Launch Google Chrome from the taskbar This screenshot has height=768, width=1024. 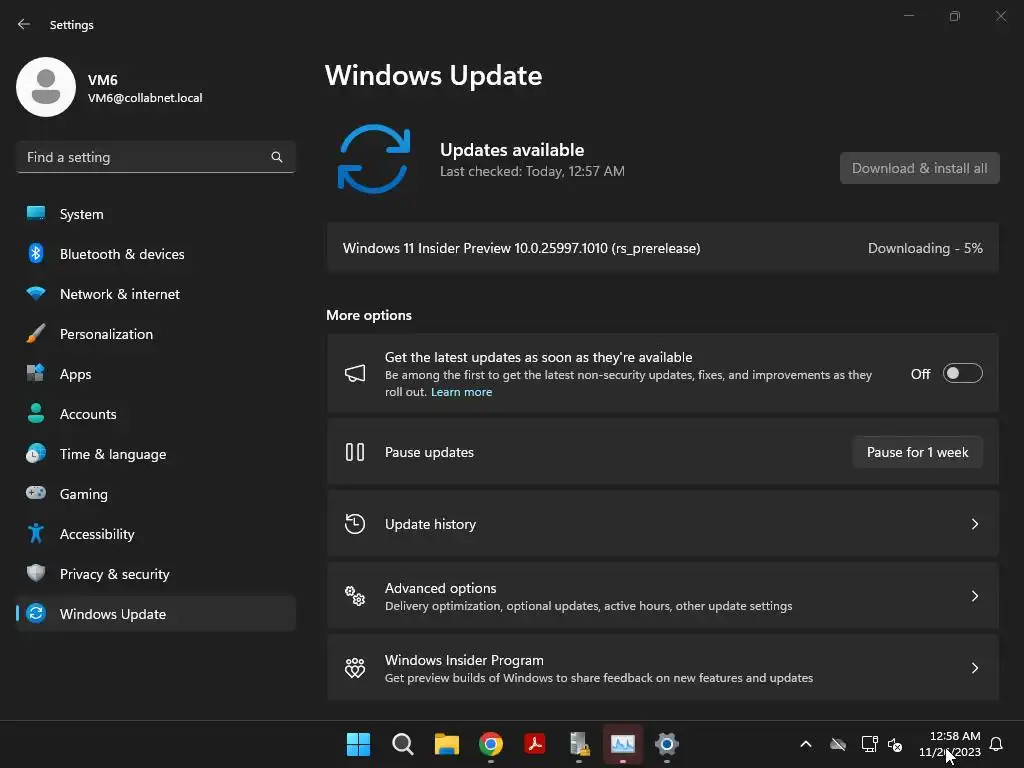pyautogui.click(x=490, y=744)
